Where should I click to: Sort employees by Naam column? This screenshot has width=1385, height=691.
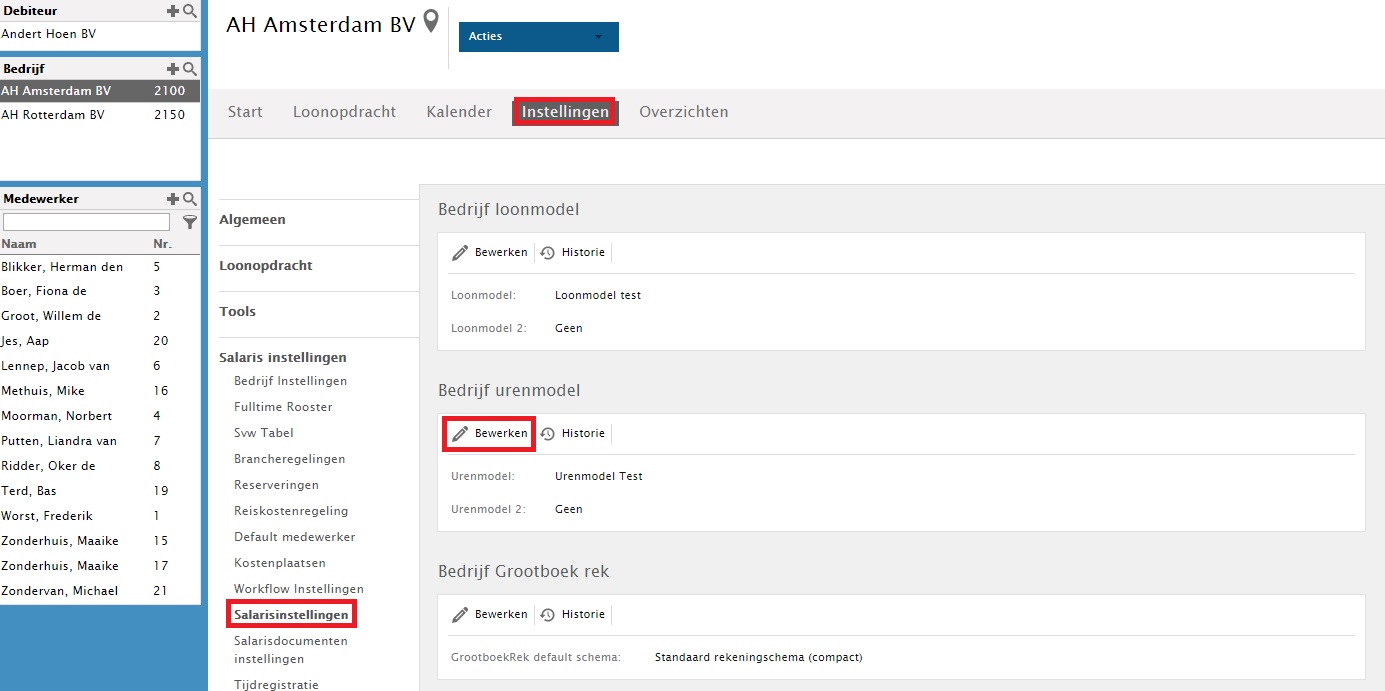click(19, 244)
